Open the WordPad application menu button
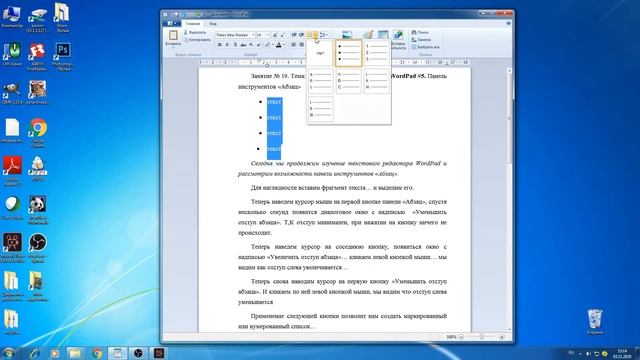Screen dimensions: 640x360 (172, 24)
